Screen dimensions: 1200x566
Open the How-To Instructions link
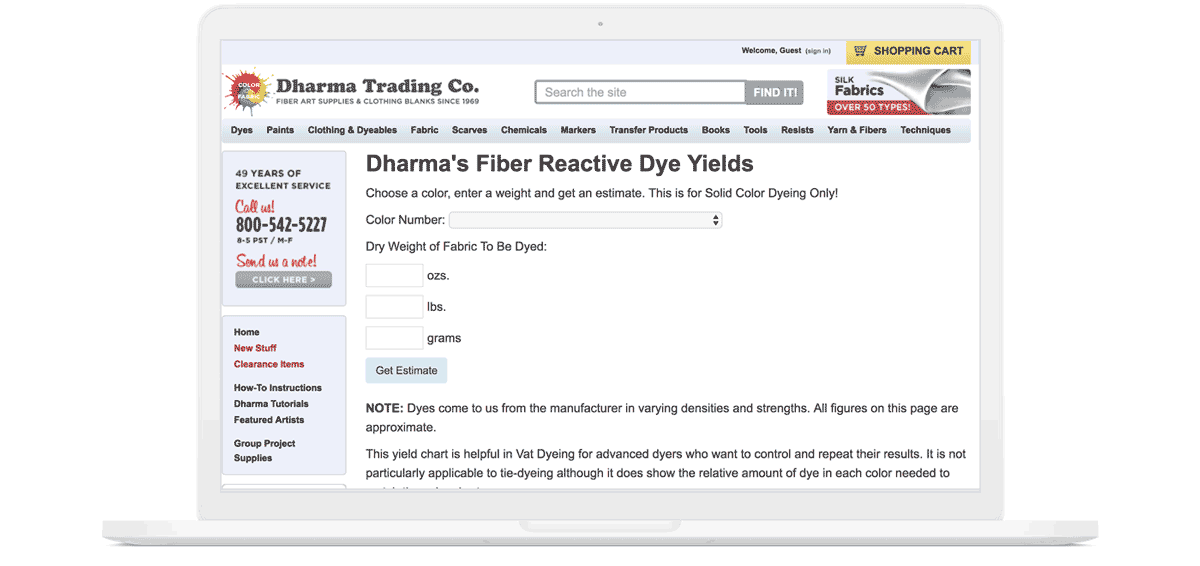278,388
